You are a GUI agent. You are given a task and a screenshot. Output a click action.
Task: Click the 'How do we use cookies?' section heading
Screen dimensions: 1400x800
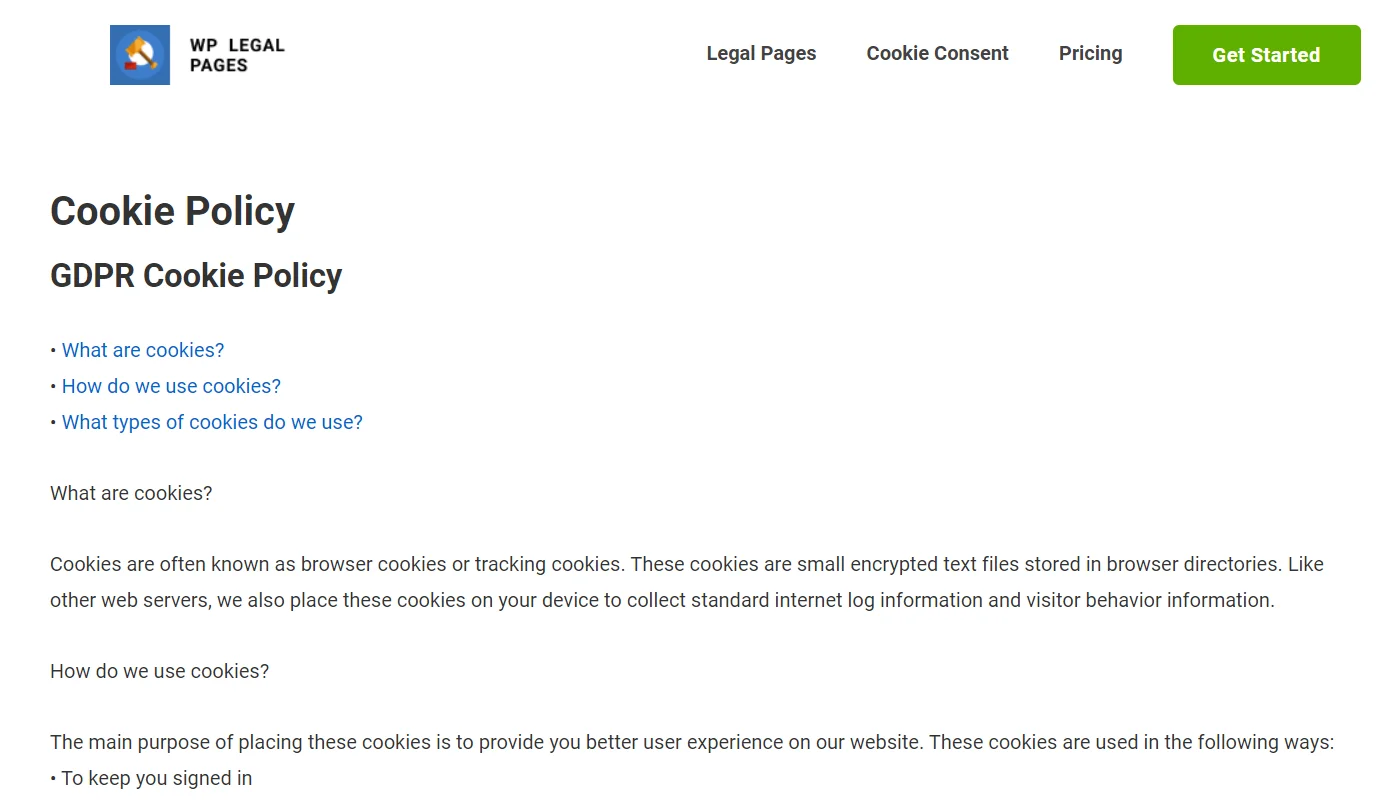point(159,671)
